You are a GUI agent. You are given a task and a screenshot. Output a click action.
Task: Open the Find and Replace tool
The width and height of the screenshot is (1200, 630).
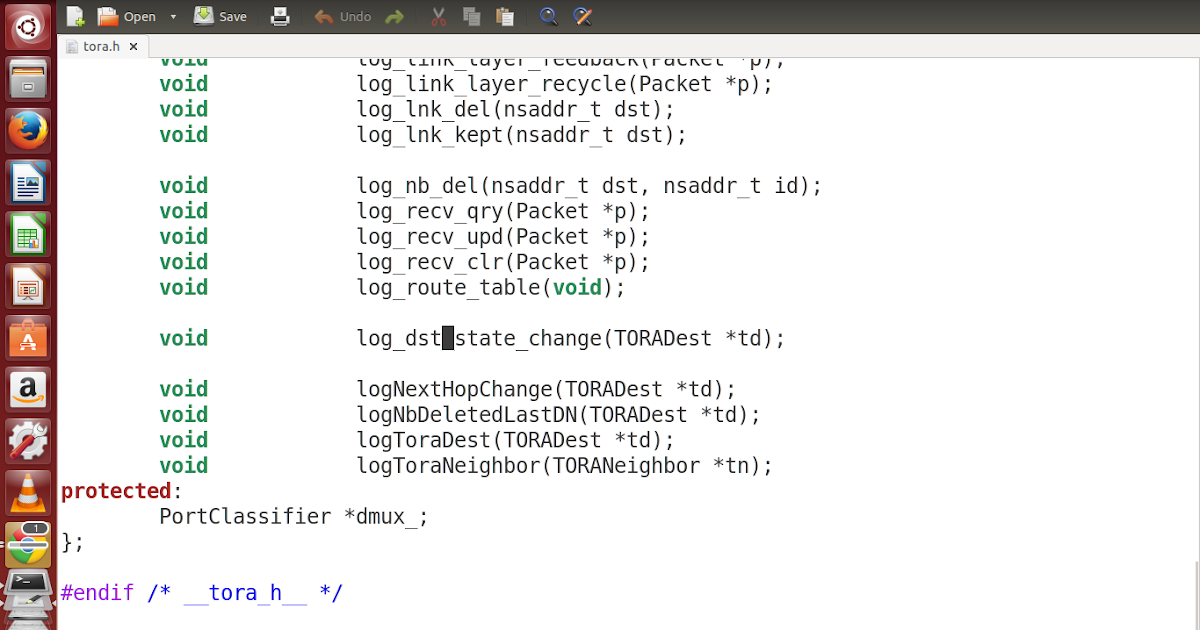pyautogui.click(x=582, y=16)
